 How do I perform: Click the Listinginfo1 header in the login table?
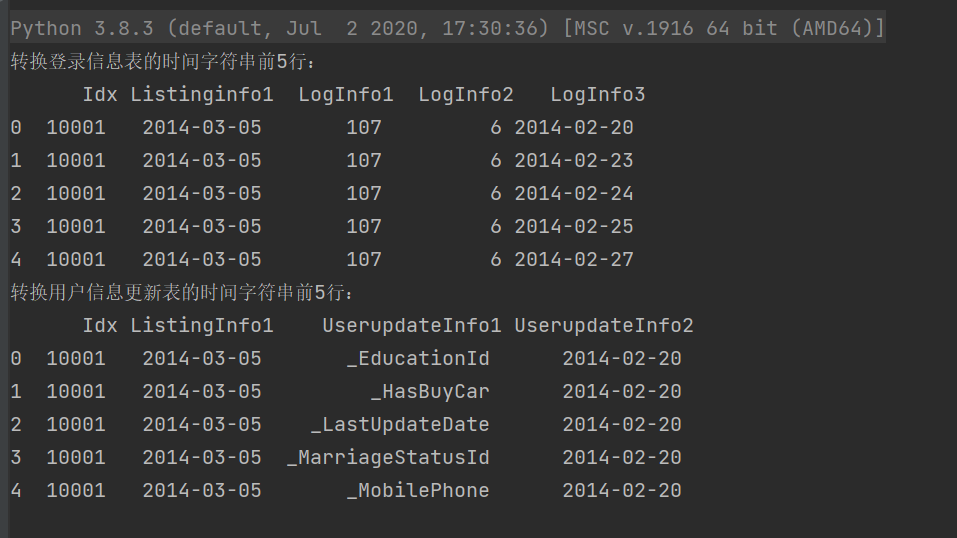coord(202,95)
